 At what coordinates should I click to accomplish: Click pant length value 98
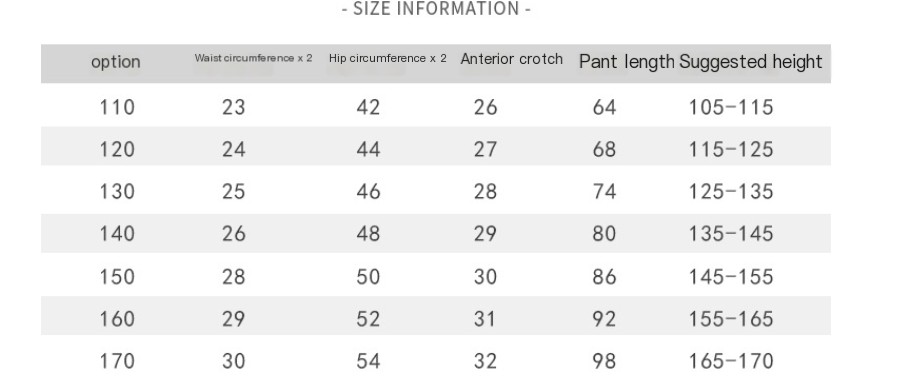[604, 361]
